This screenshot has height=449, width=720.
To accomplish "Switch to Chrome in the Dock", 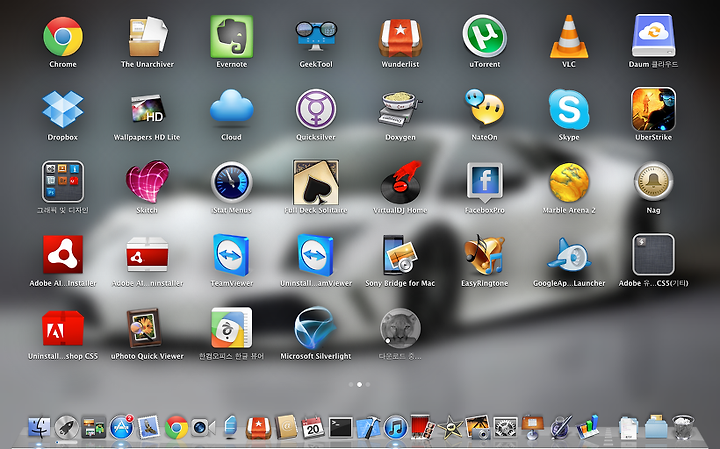I will point(176,428).
